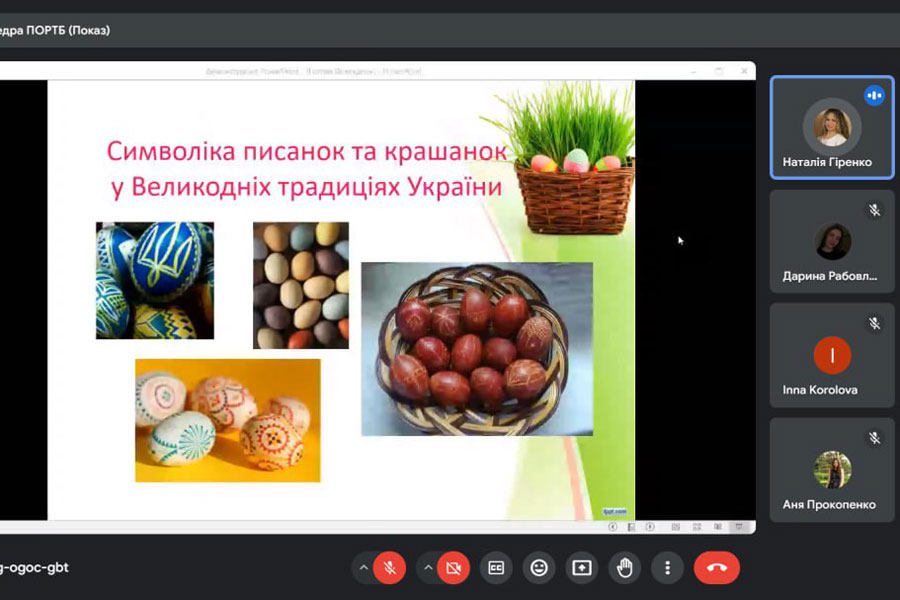Screen dimensions: 900x600
Task: Switch to PowerPoint normal view icon
Action: (676, 527)
